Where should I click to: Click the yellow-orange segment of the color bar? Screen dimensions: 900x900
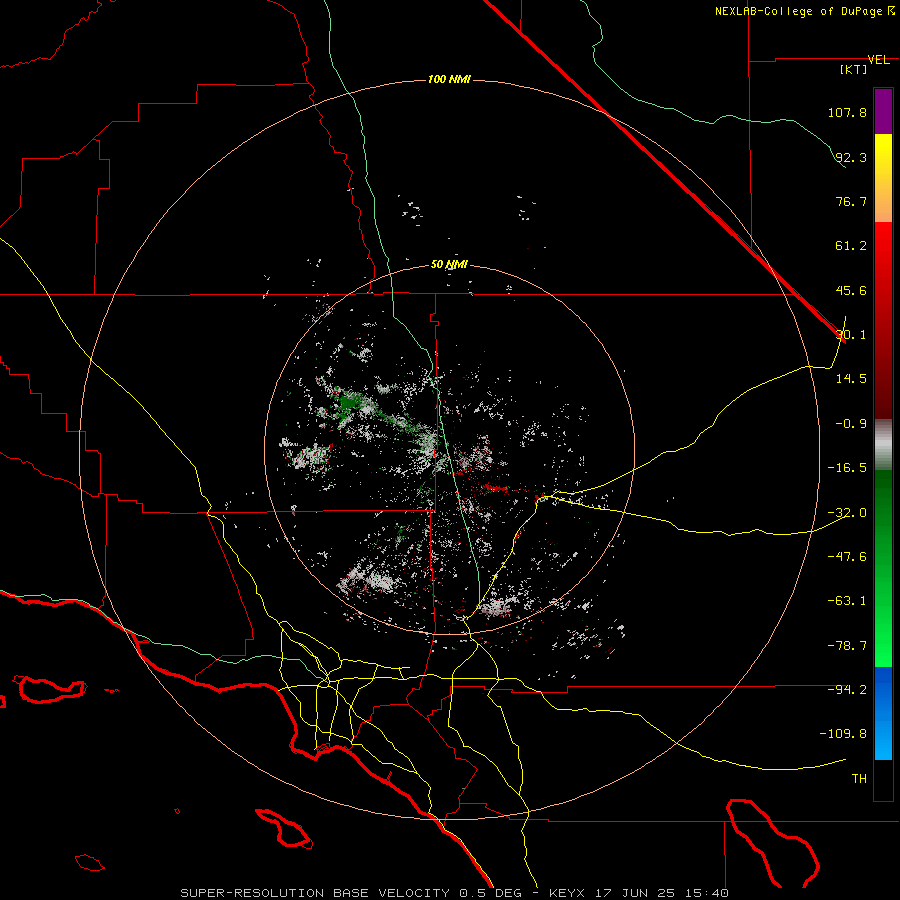pyautogui.click(x=883, y=178)
